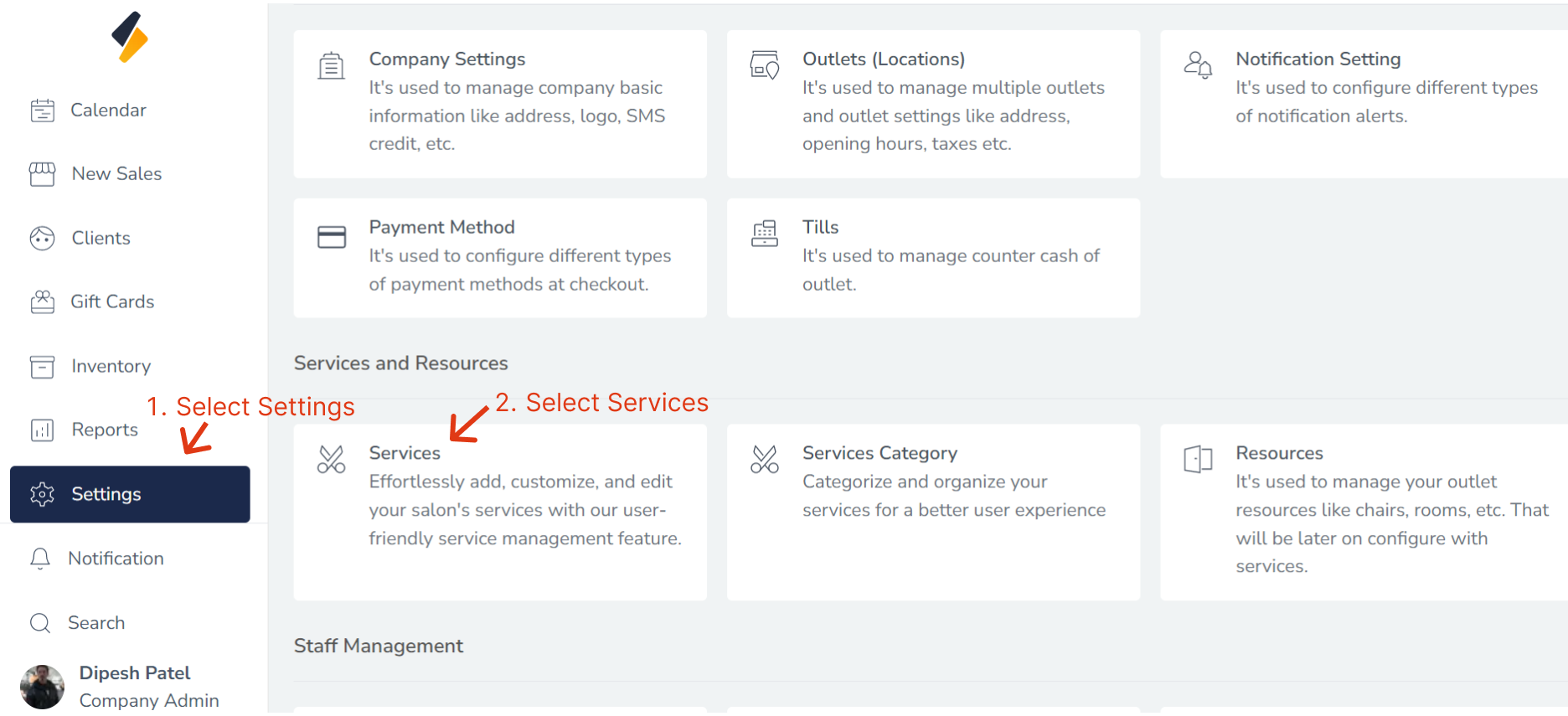
Task: Open the Company Settings card
Action: [500, 104]
